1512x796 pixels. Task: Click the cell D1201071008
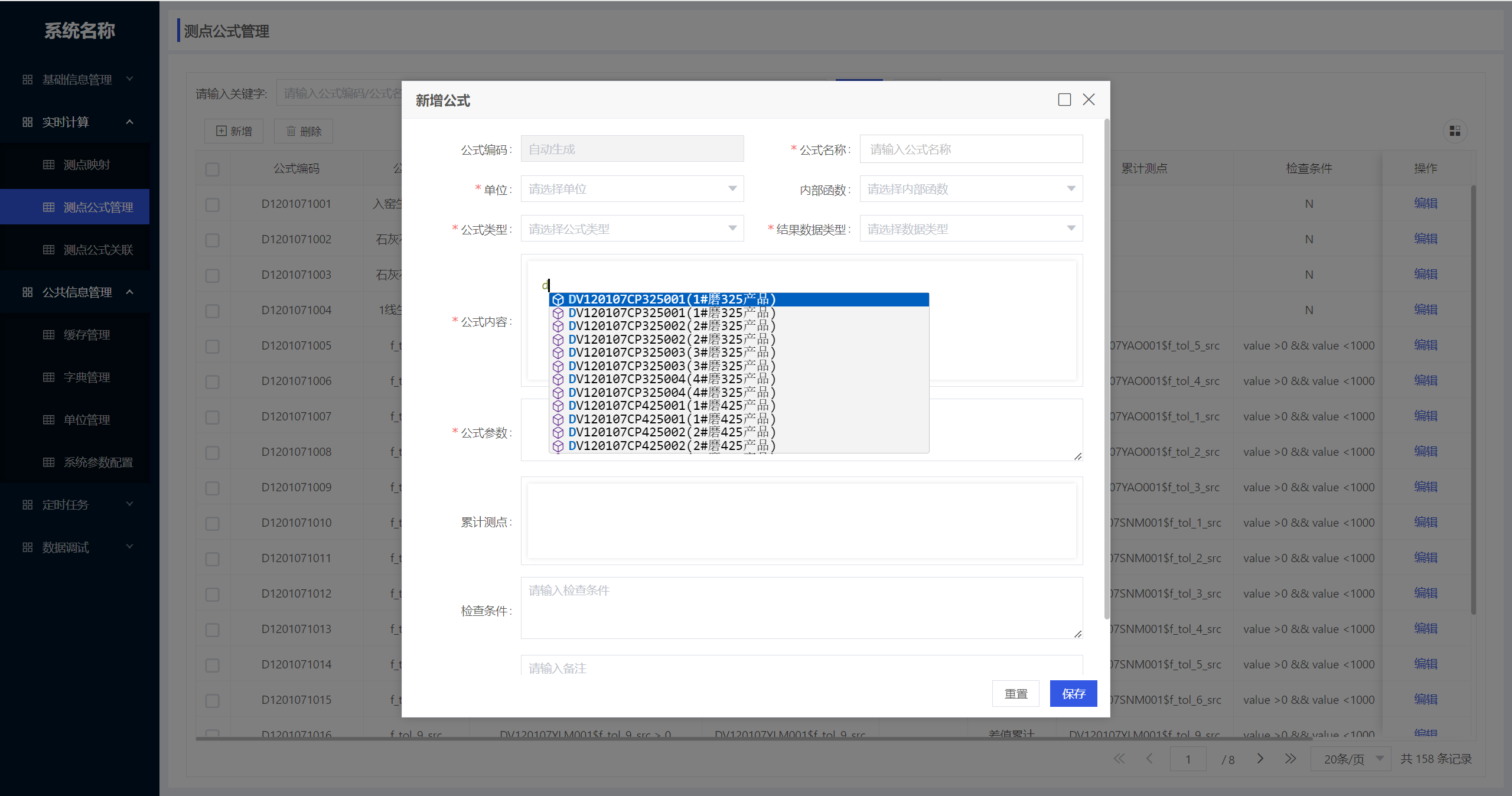(x=296, y=452)
